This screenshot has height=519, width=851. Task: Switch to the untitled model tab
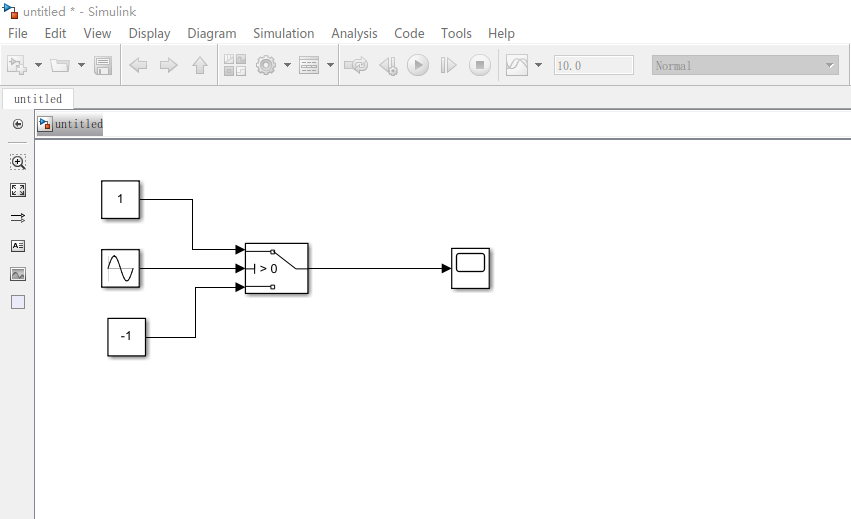point(38,99)
